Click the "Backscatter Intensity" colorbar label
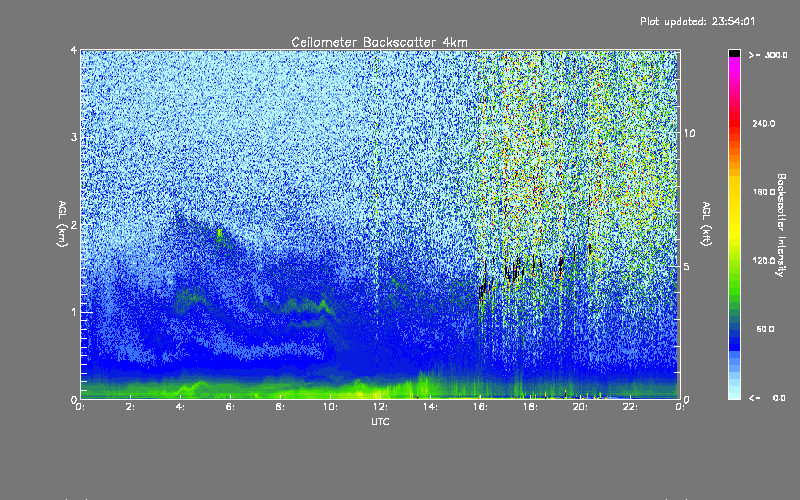Image resolution: width=800 pixels, height=500 pixels. pos(781,225)
